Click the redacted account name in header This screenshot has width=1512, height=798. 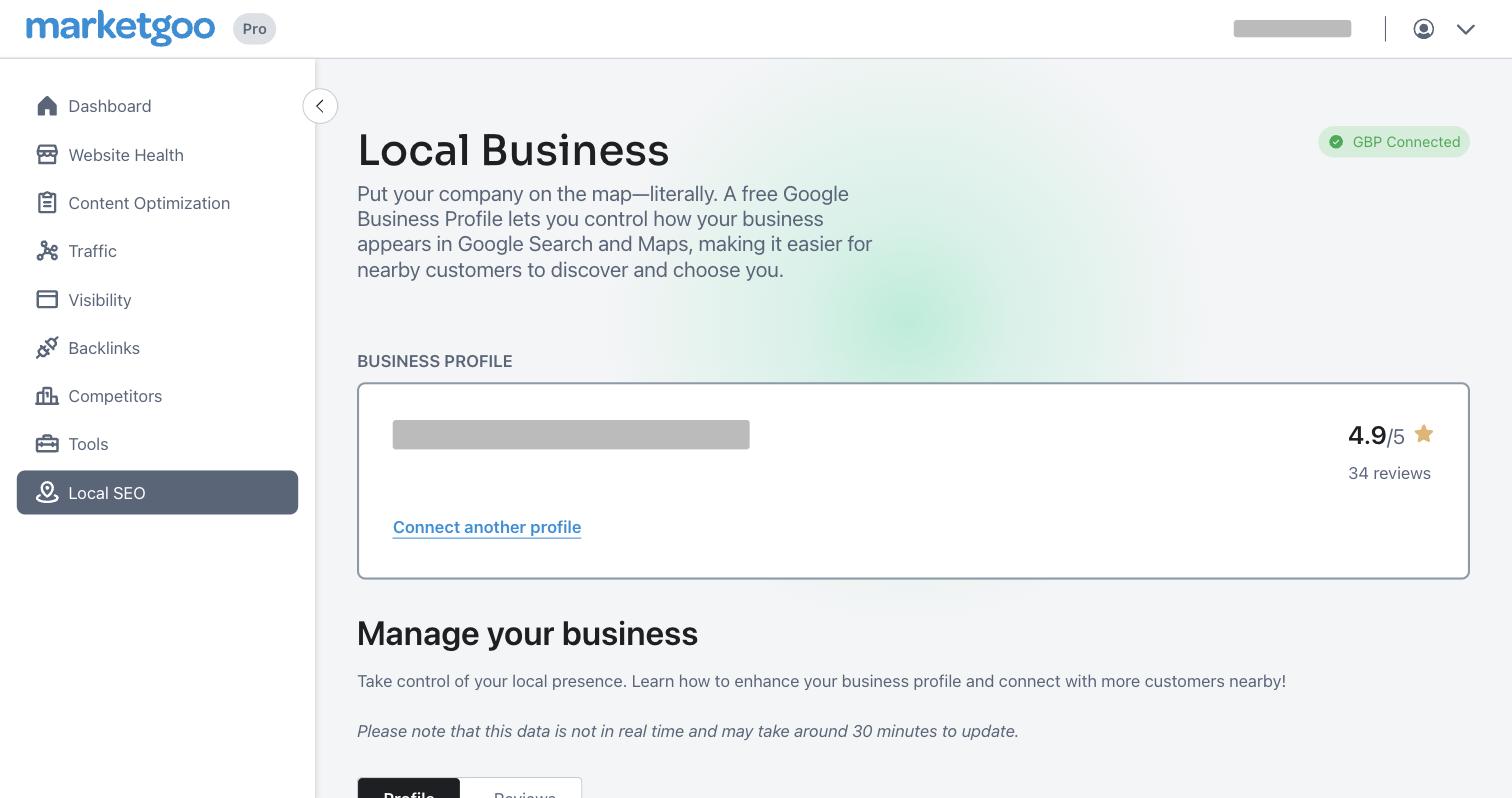point(1292,29)
